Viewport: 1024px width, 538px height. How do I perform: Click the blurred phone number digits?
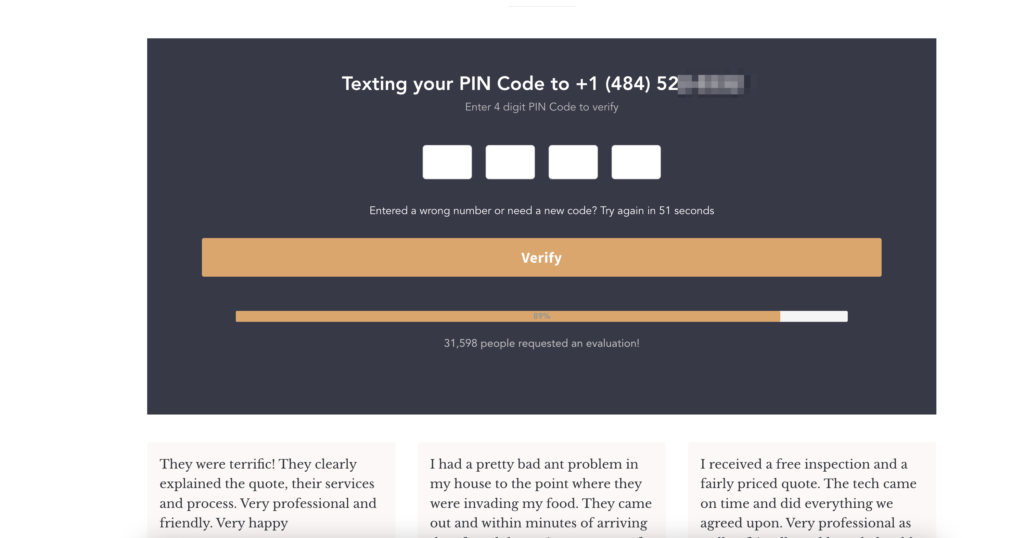(x=712, y=84)
